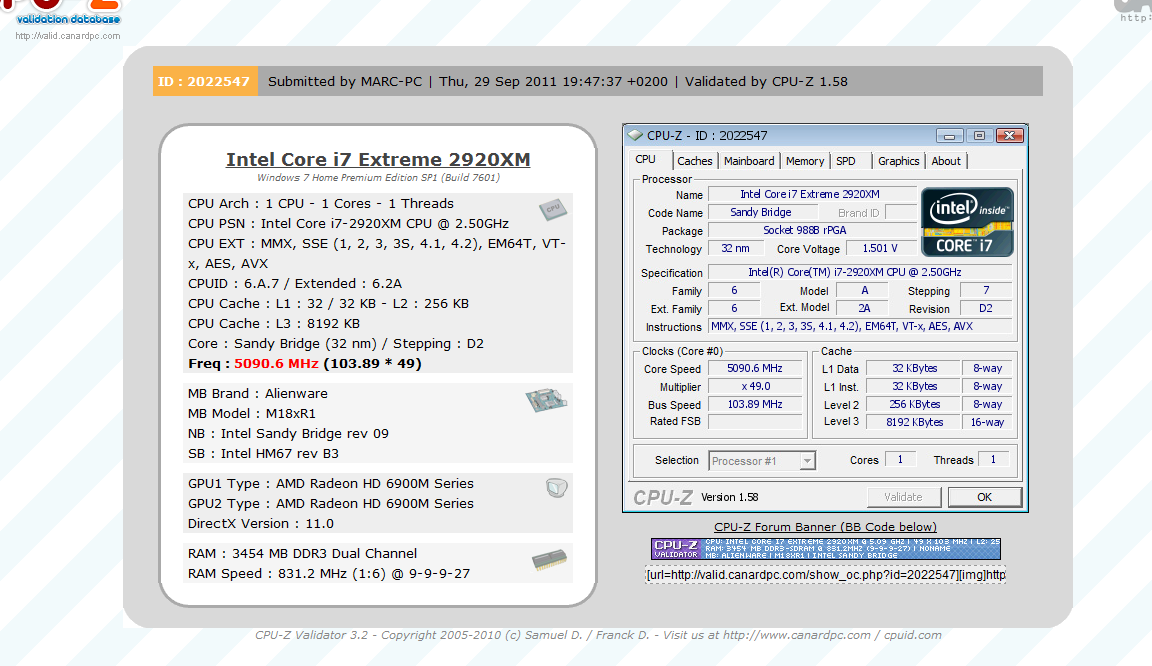1152x666 pixels.
Task: Expand the Processor #1 selection dropdown
Action: [x=807, y=461]
